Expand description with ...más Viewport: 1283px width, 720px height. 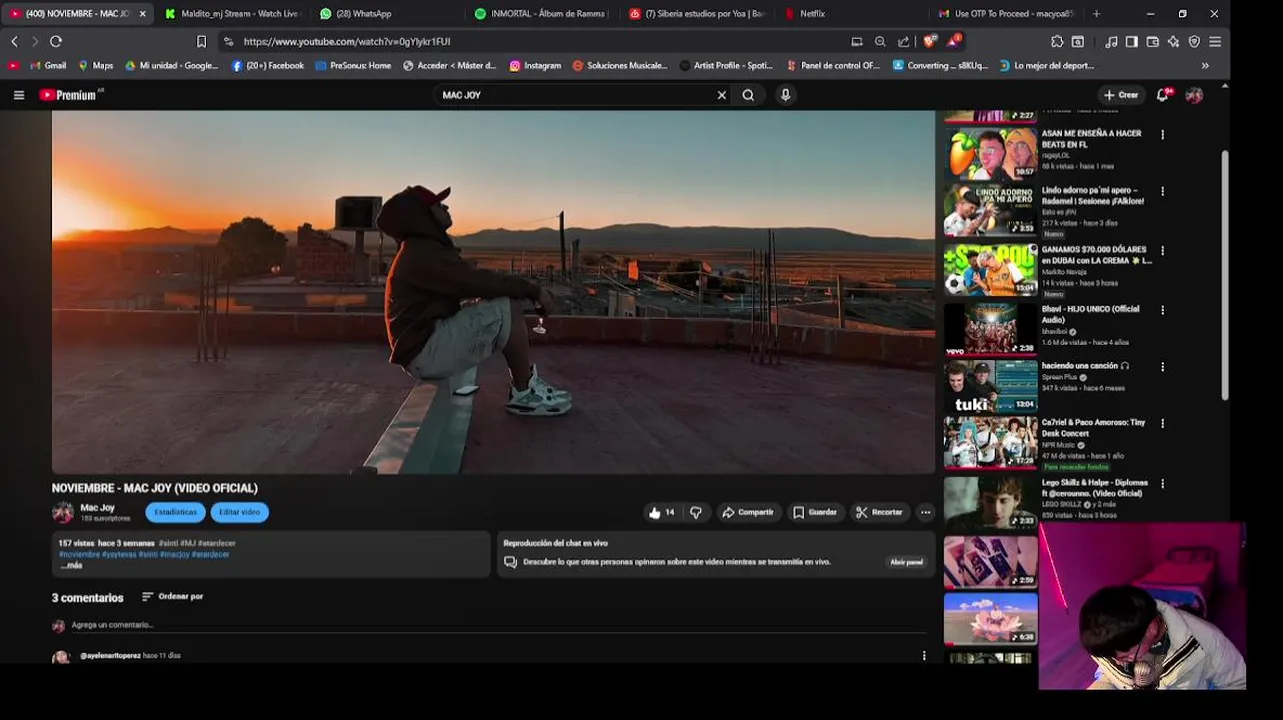[71, 565]
